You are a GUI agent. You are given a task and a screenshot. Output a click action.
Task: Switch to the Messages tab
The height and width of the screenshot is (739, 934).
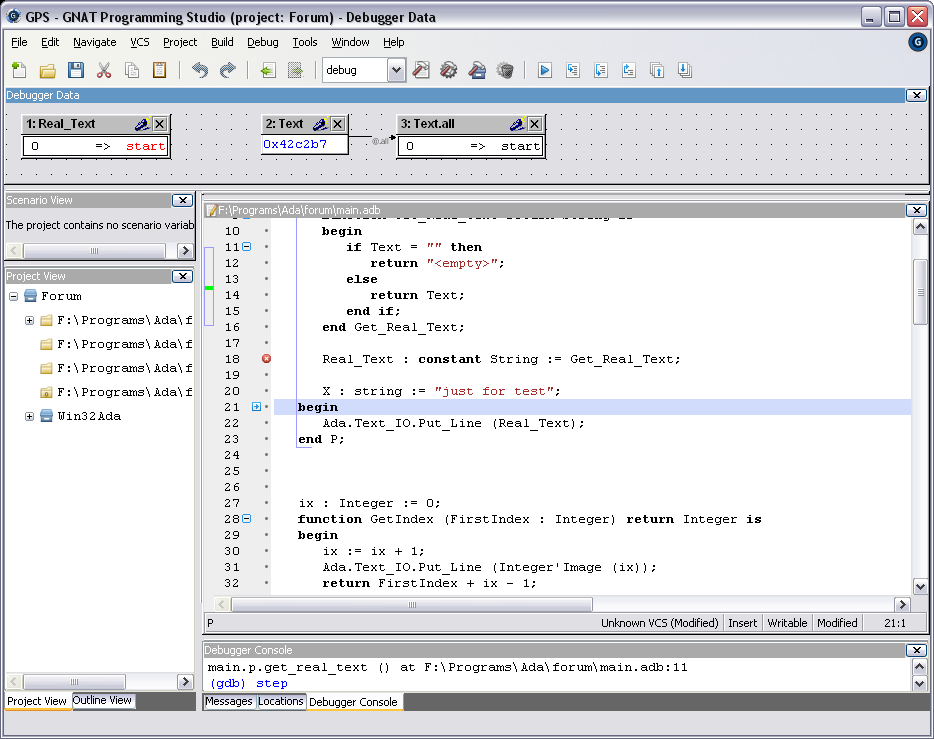tap(229, 702)
